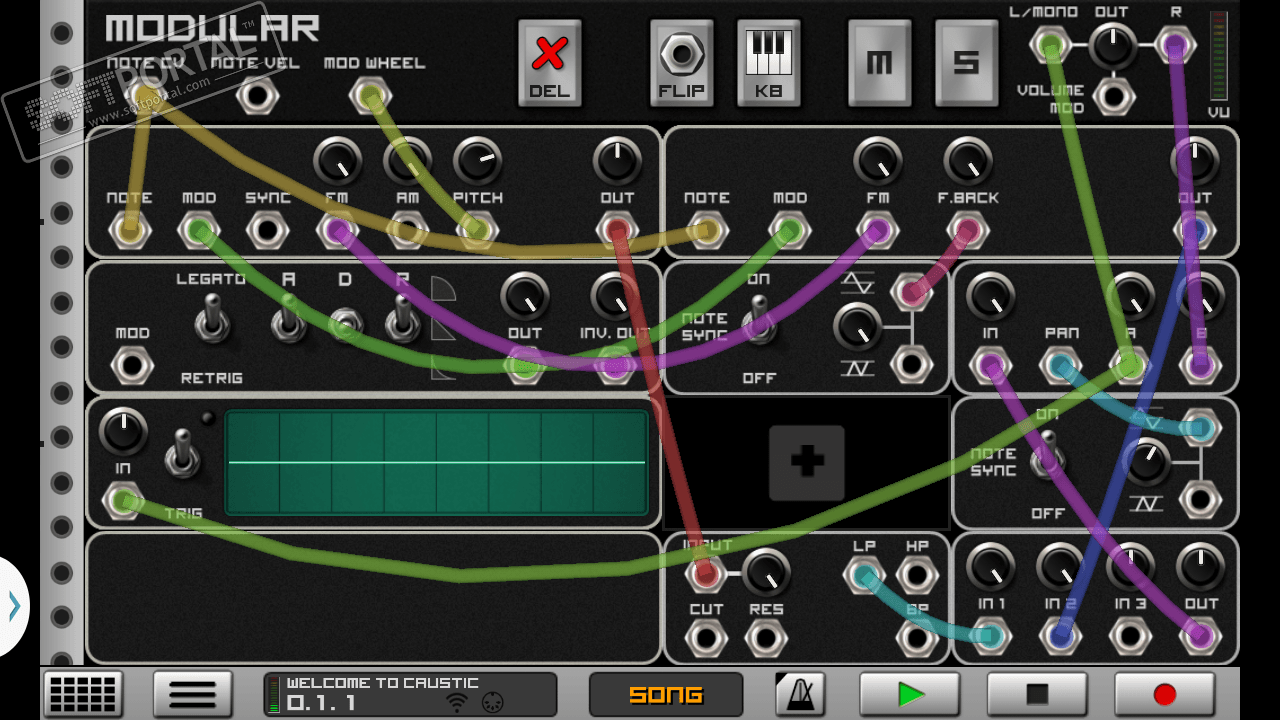This screenshot has width=1280, height=720.
Task: Click the filter HP output jack
Action: [x=916, y=575]
